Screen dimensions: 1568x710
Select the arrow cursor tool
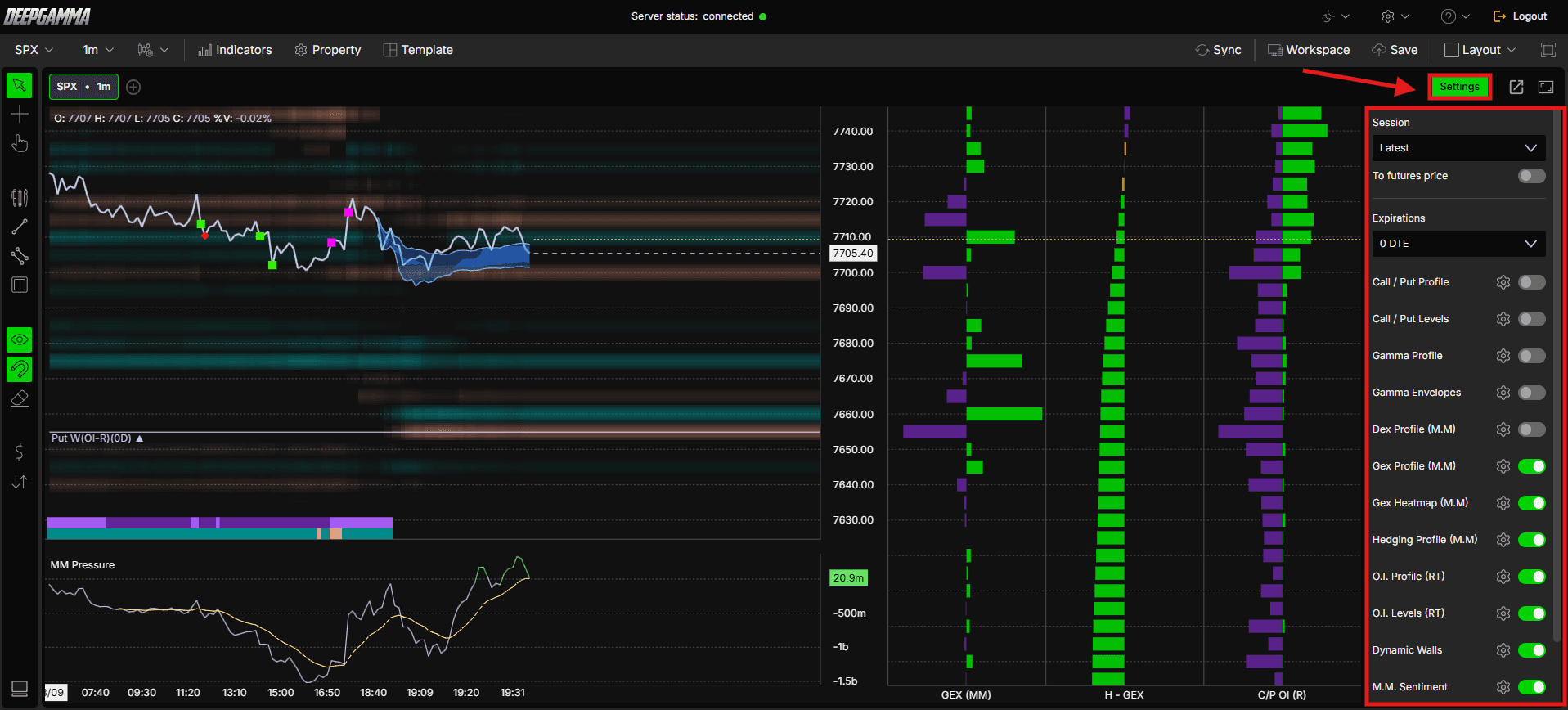click(20, 85)
